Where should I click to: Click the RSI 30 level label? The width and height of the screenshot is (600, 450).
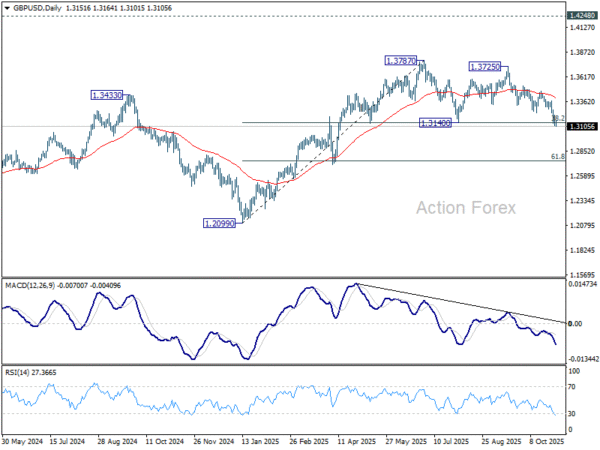[x=572, y=414]
